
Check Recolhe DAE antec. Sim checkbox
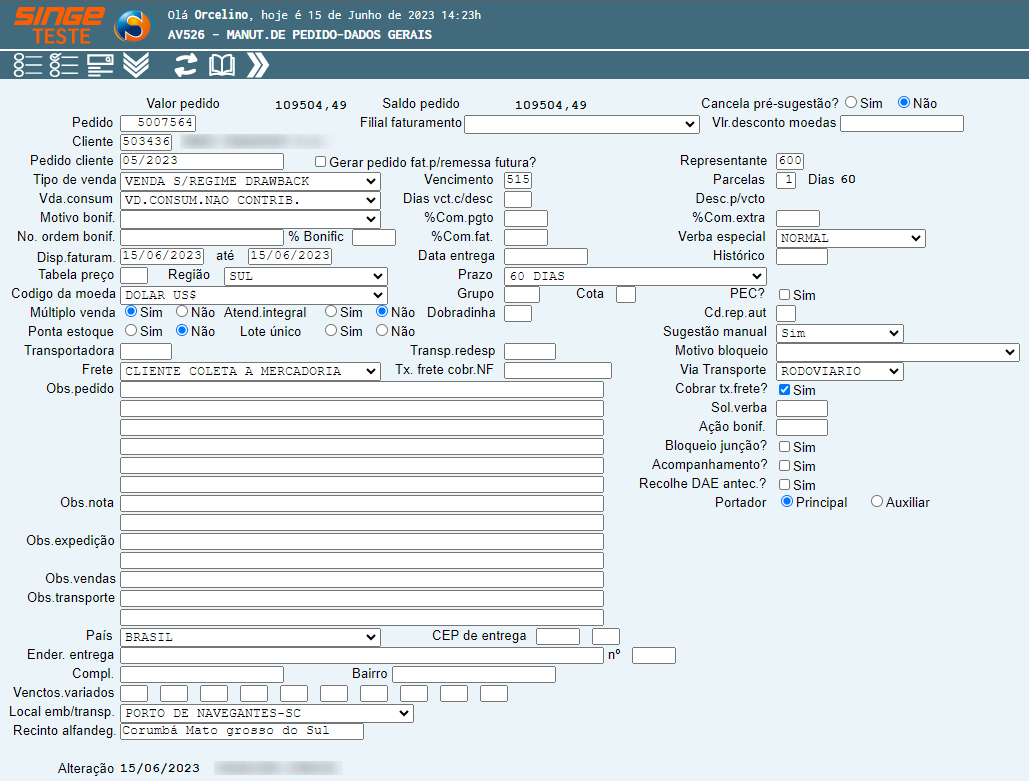tap(784, 485)
